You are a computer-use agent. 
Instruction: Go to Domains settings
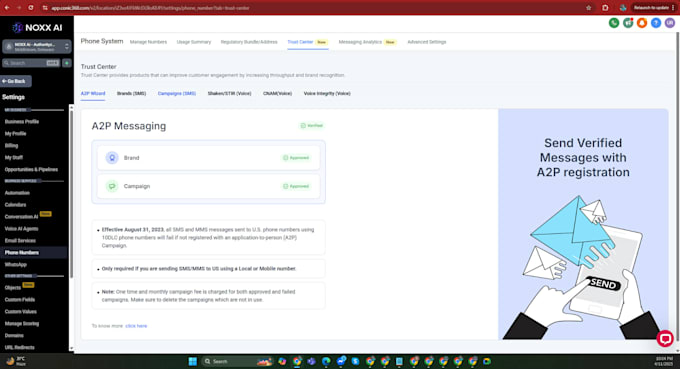[14, 336]
